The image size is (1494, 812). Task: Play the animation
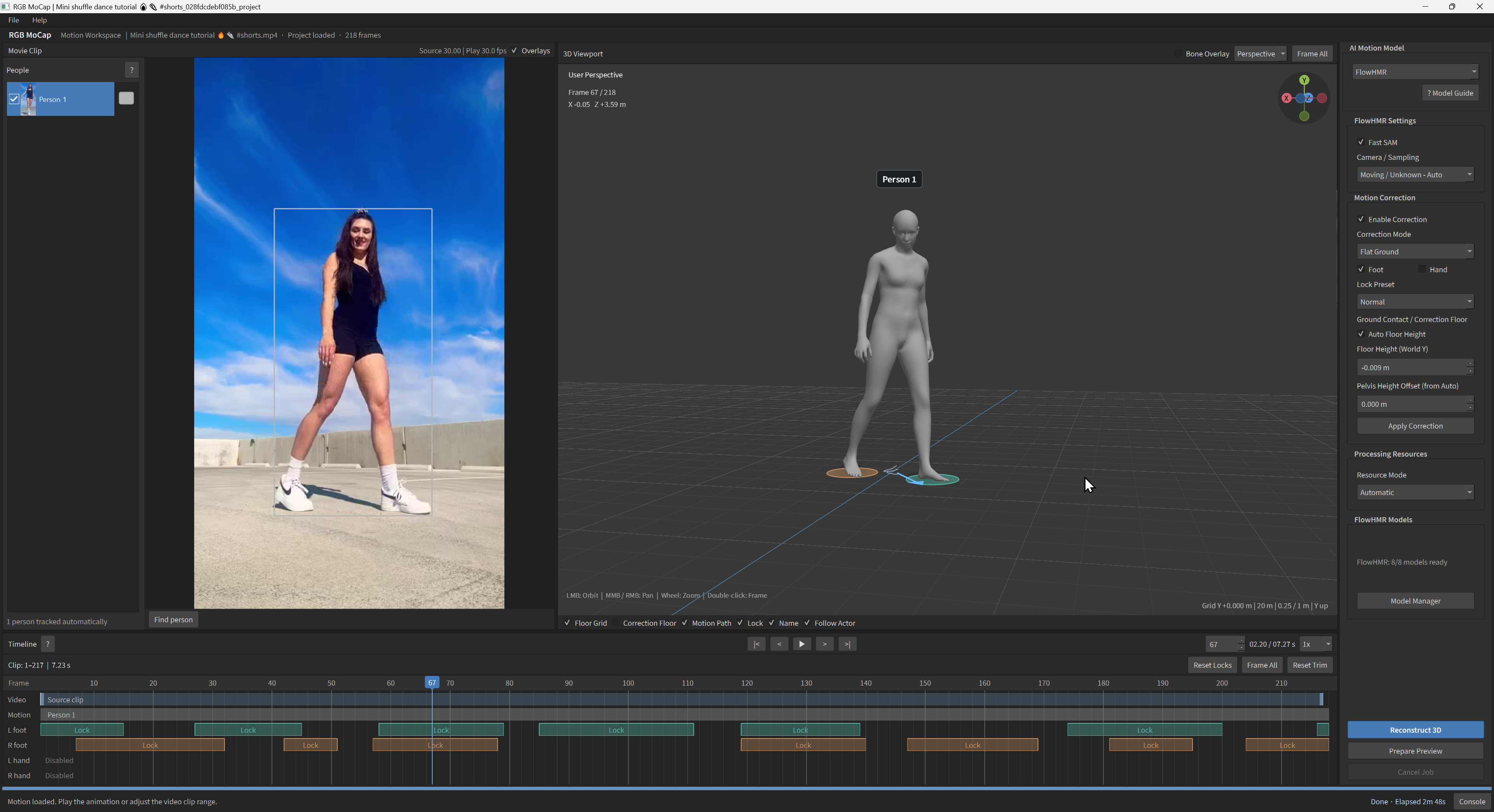point(801,644)
